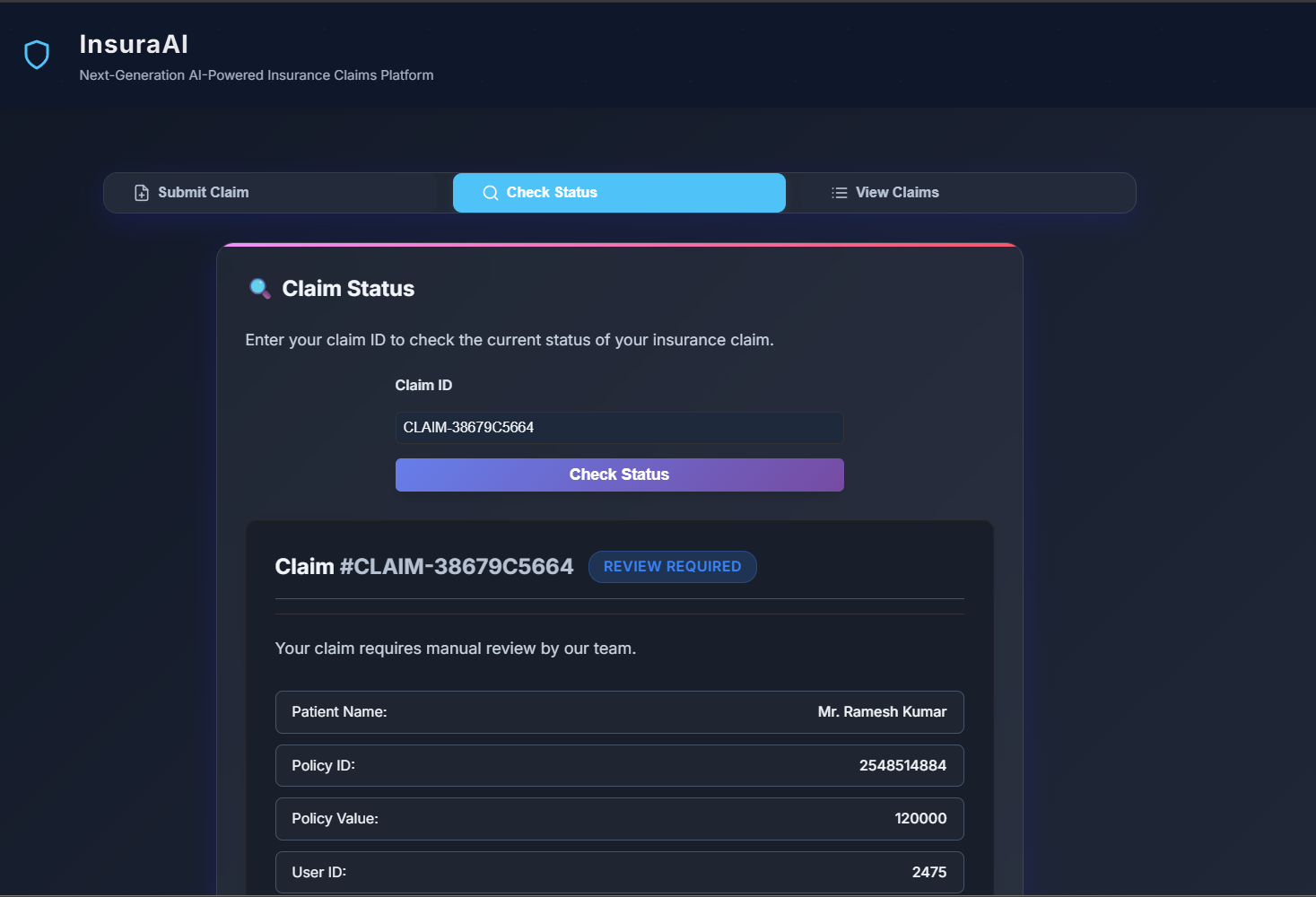1316x897 pixels.
Task: Click the magnifying glass emoji beside Claim Status
Action: pos(260,289)
